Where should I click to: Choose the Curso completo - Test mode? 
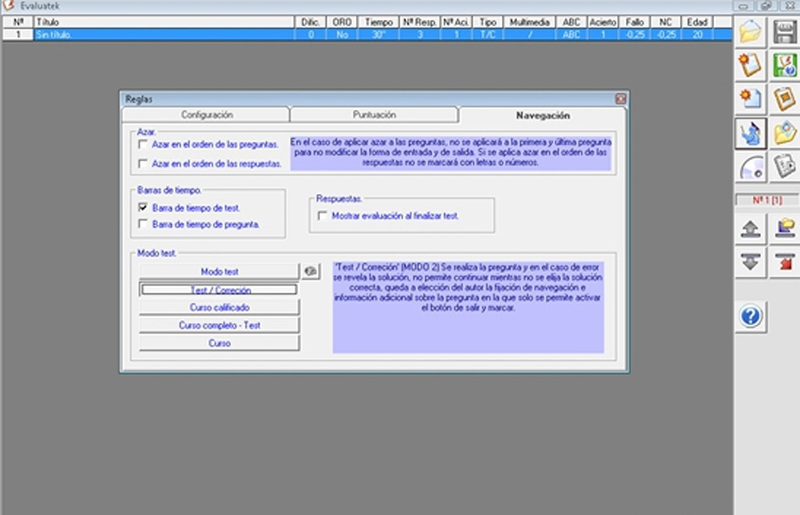click(219, 325)
